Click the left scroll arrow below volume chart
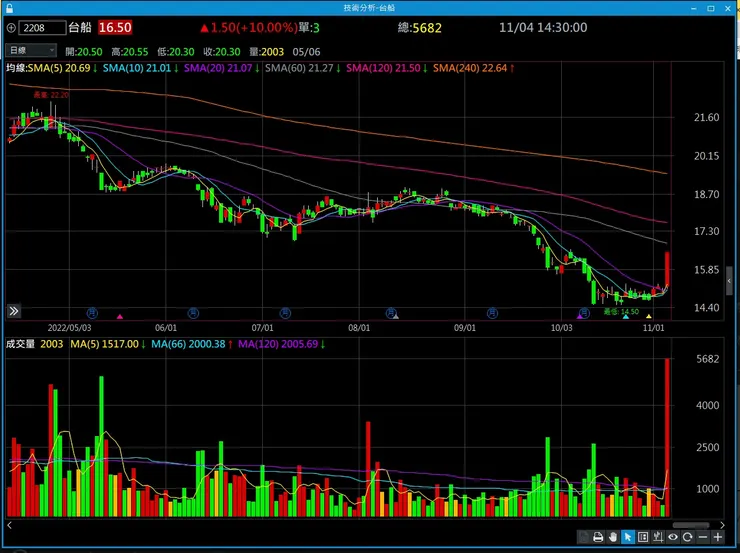This screenshot has width=740, height=553. 9,525
